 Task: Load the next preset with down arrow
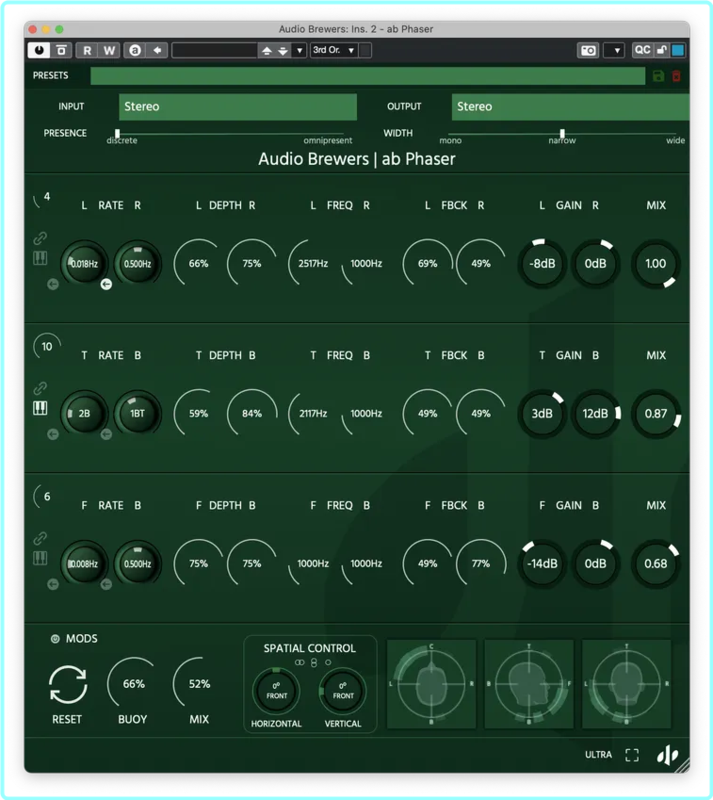(283, 51)
